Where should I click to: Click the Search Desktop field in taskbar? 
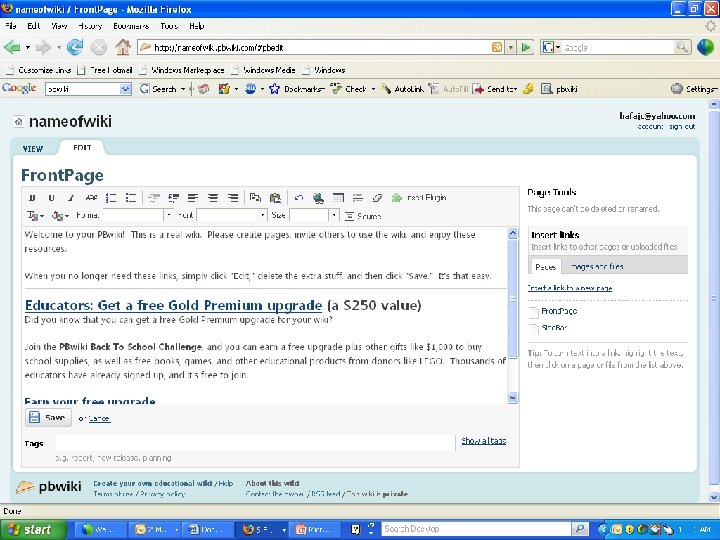pos(477,529)
